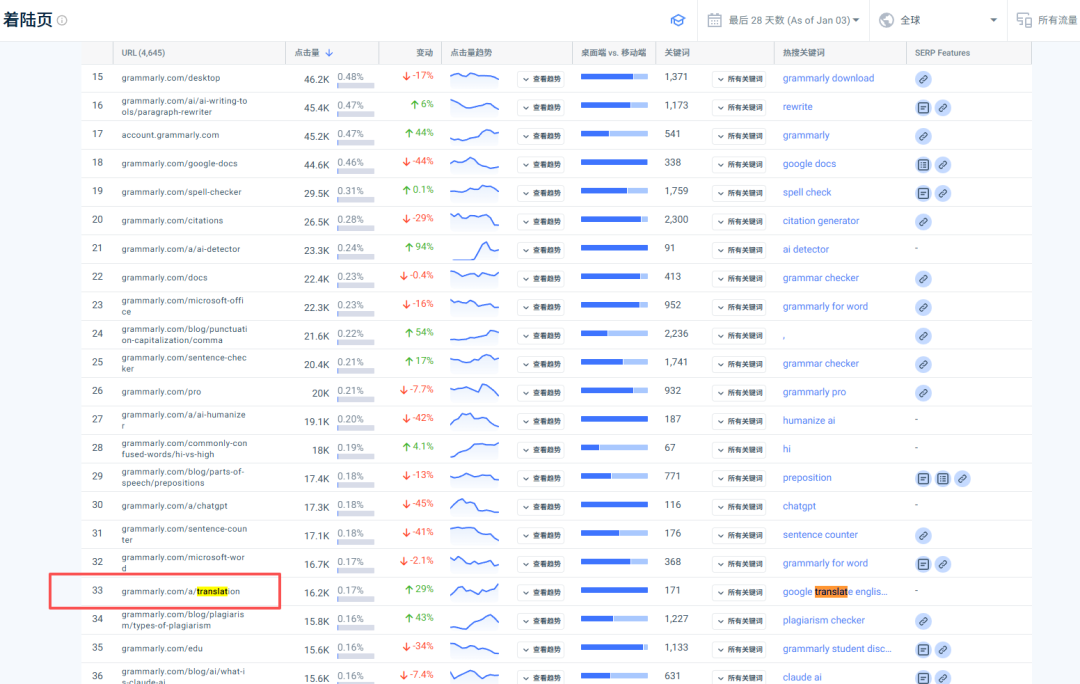Viewport: 1080px width, 684px height.
Task: Click the 'citation generator' keyword link
Action: tap(820, 220)
